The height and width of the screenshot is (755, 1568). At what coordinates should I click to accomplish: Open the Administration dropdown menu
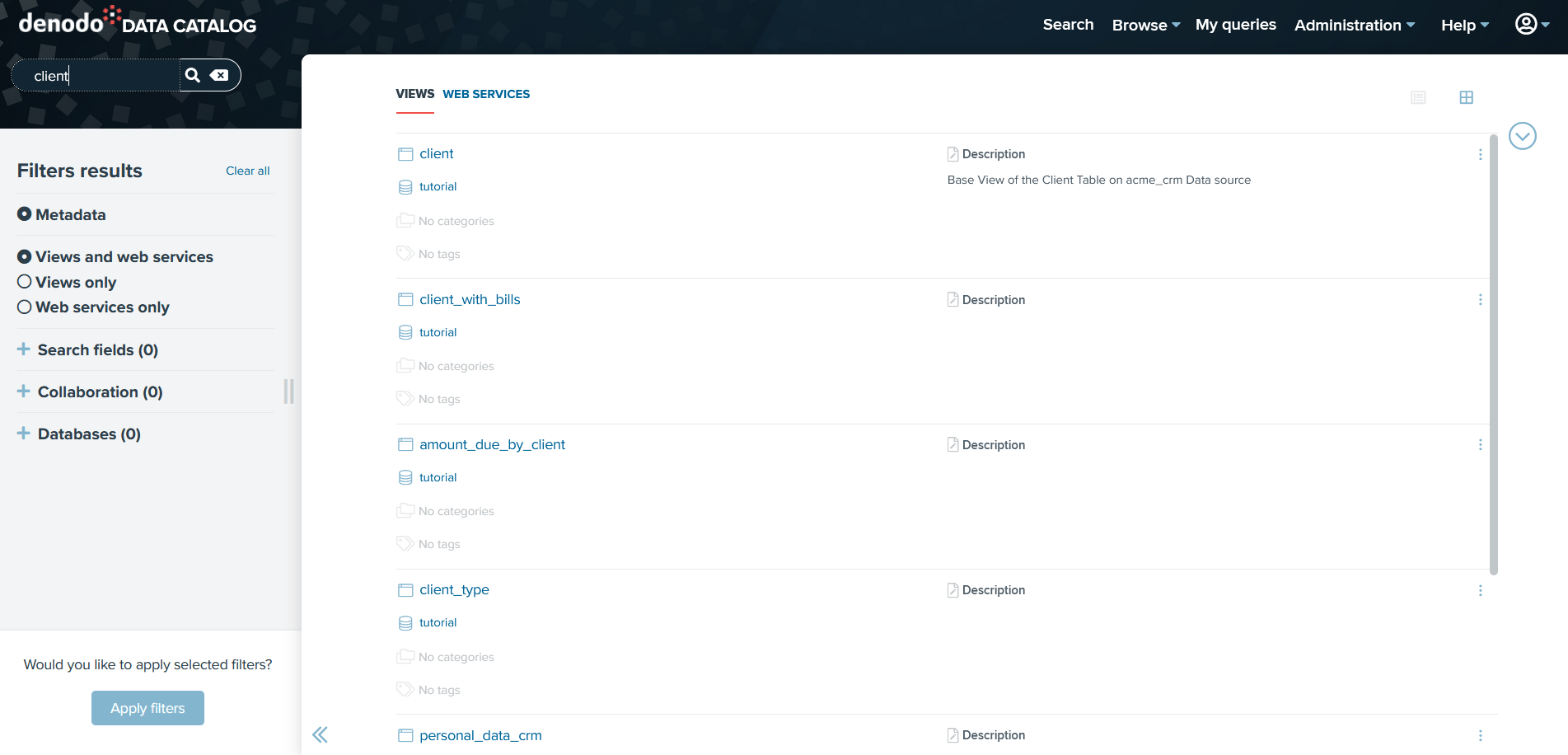click(x=1355, y=25)
